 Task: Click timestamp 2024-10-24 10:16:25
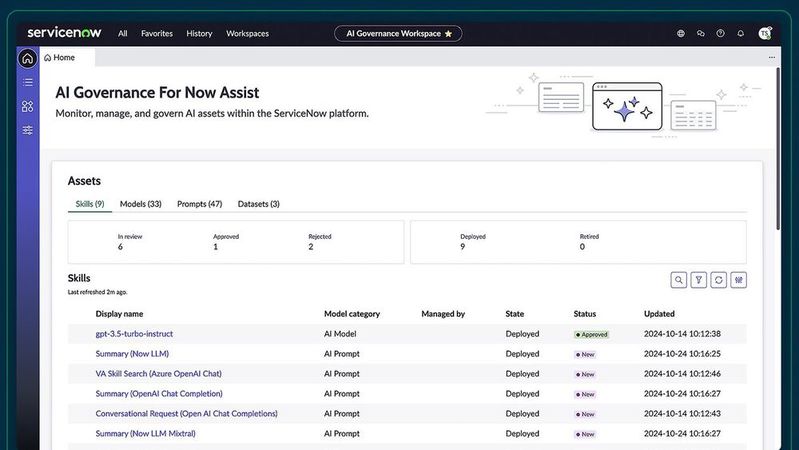coord(682,354)
